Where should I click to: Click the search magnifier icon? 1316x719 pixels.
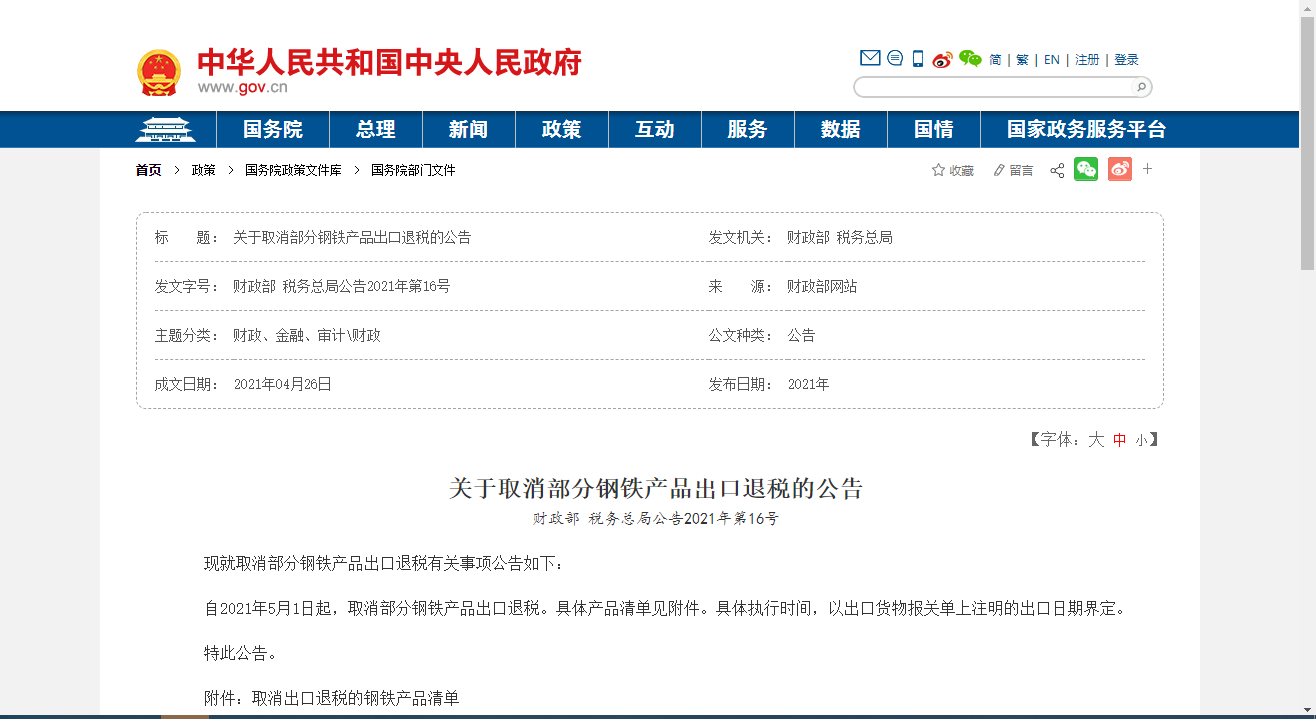click(x=1141, y=87)
